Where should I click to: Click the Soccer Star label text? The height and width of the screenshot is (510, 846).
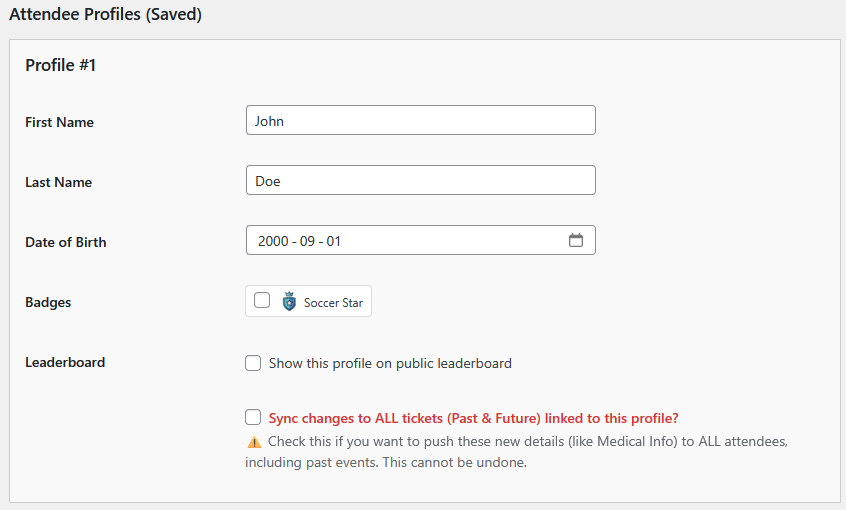333,302
